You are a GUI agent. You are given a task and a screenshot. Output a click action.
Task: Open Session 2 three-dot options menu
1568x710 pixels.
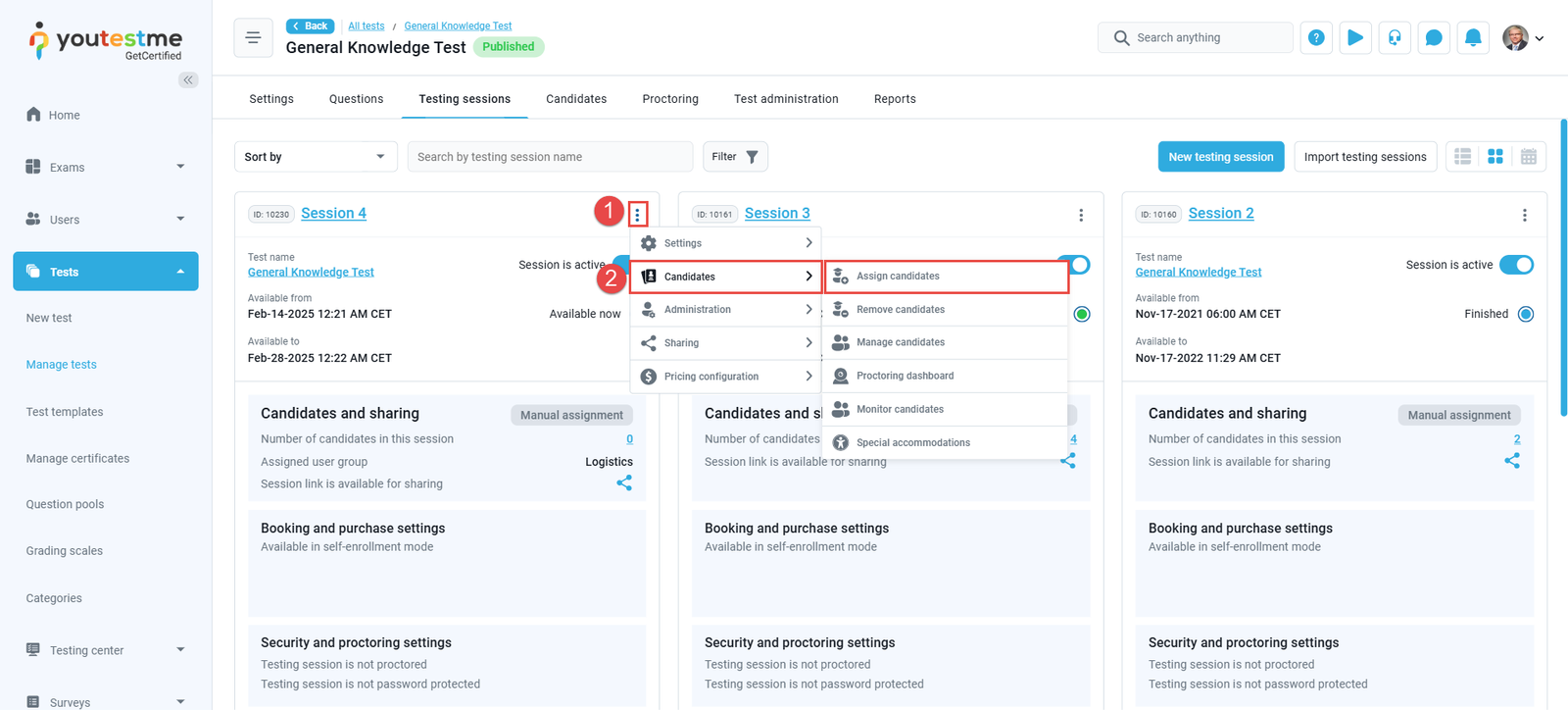coord(1524,215)
